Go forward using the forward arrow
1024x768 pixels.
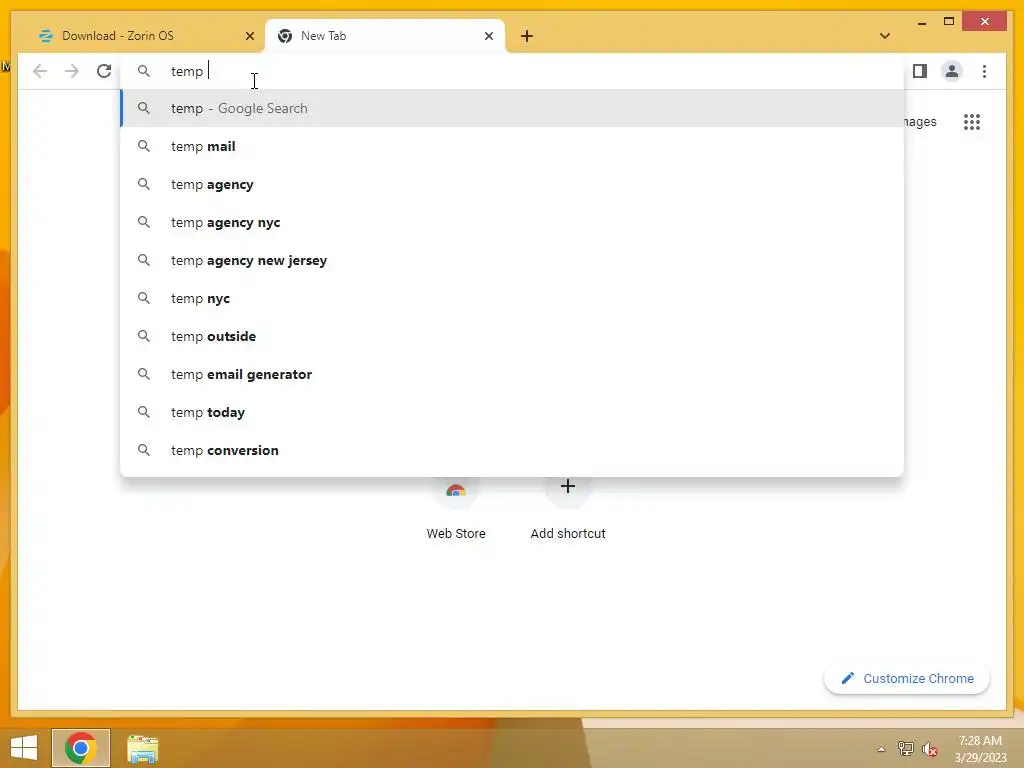(72, 71)
